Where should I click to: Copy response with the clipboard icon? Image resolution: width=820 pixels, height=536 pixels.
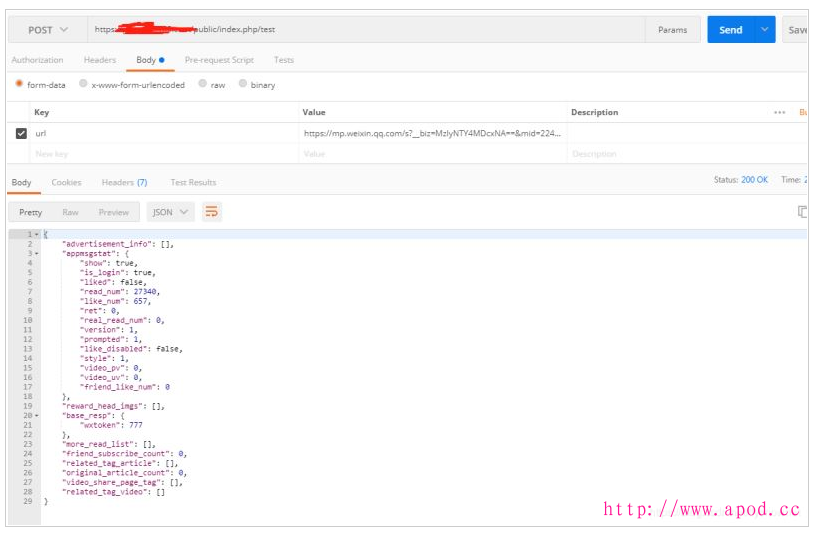[802, 212]
